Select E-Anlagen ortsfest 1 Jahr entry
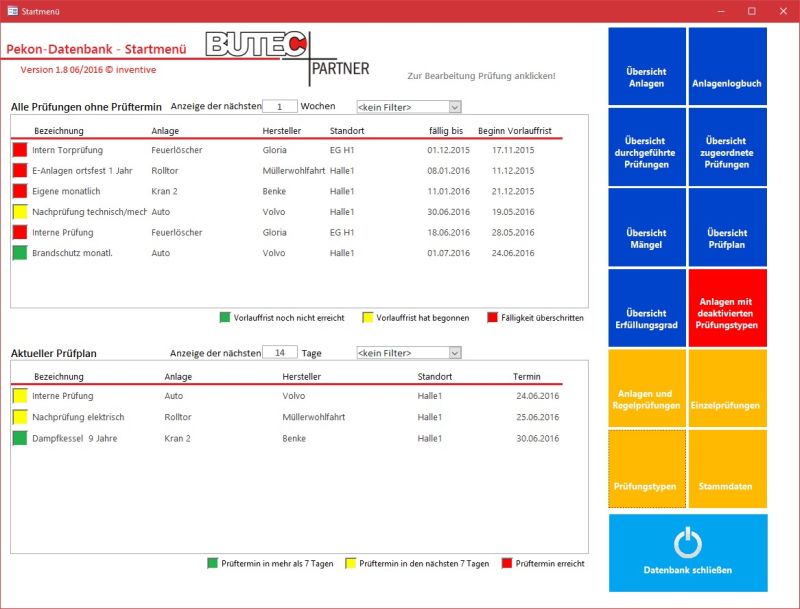Viewport: 800px width, 609px height. [x=82, y=171]
